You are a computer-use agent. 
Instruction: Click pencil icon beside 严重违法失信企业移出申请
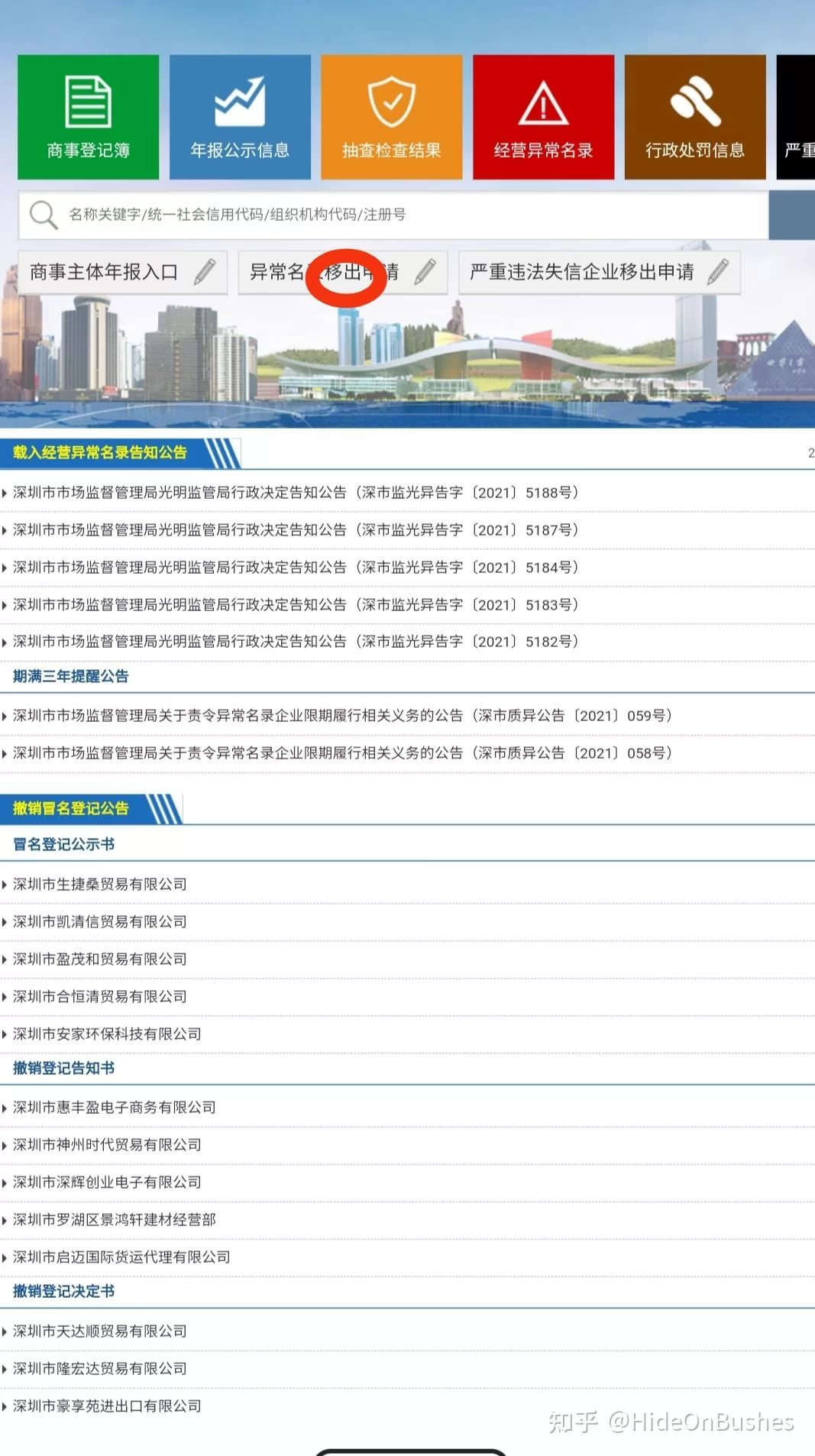[718, 272]
